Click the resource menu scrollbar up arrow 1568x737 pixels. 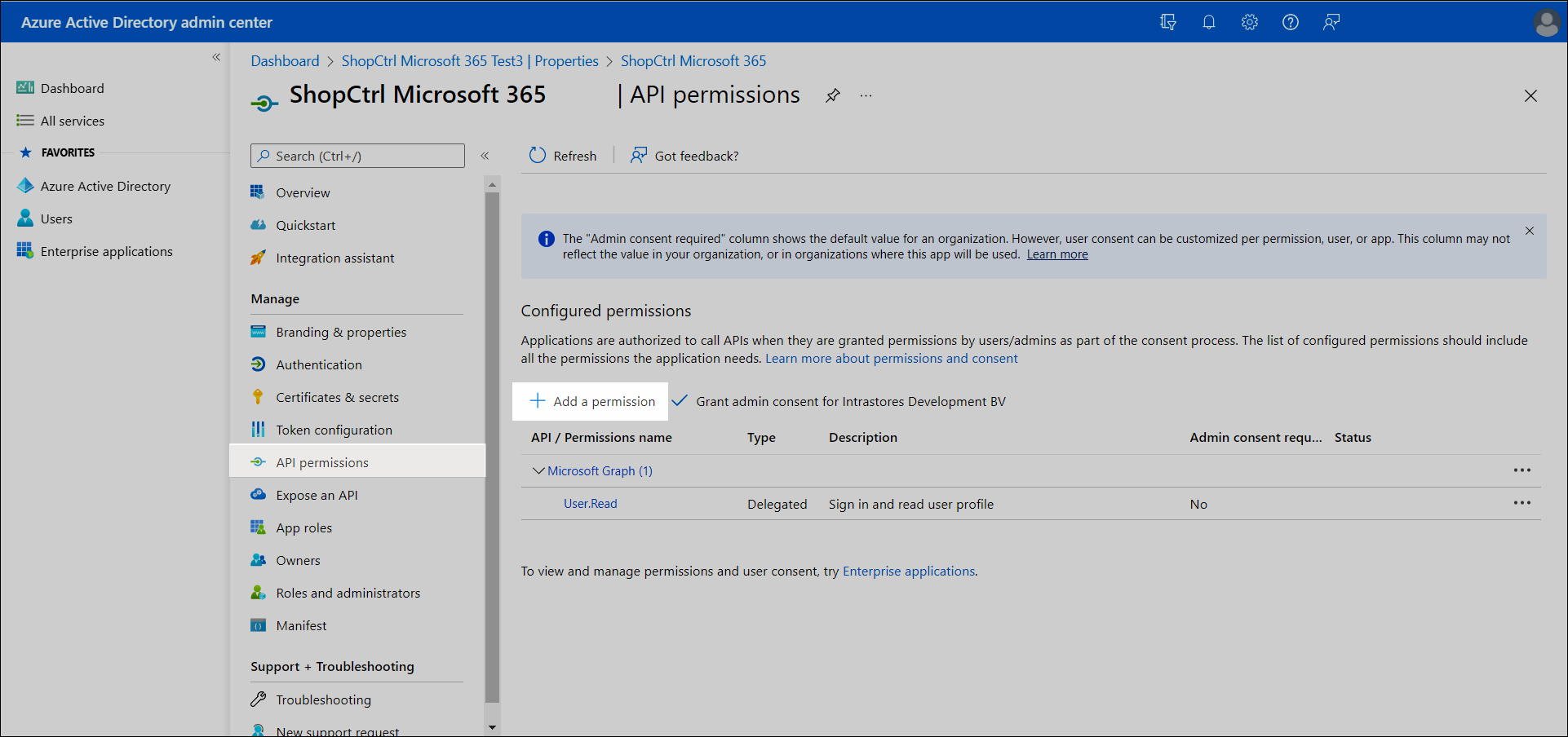pyautogui.click(x=492, y=185)
